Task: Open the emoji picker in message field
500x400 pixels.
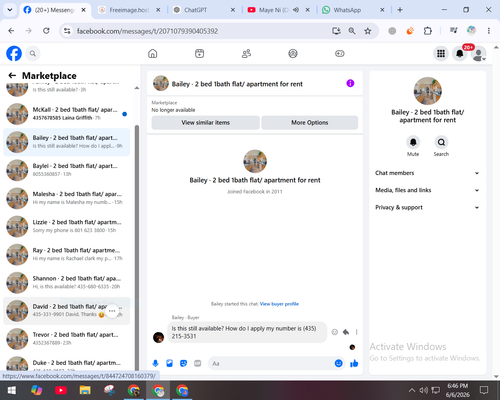Action: coord(338,363)
